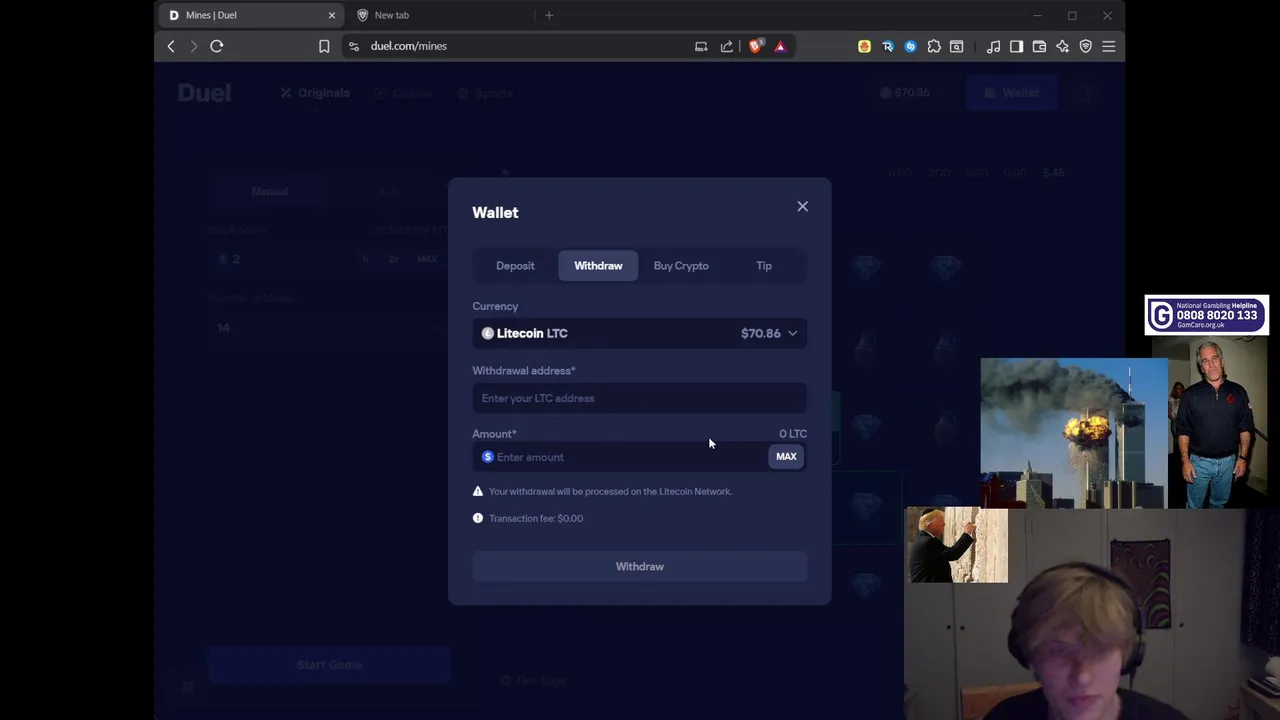Click the Withdraw submit button
Screen dimensions: 1280x720
coord(640,566)
